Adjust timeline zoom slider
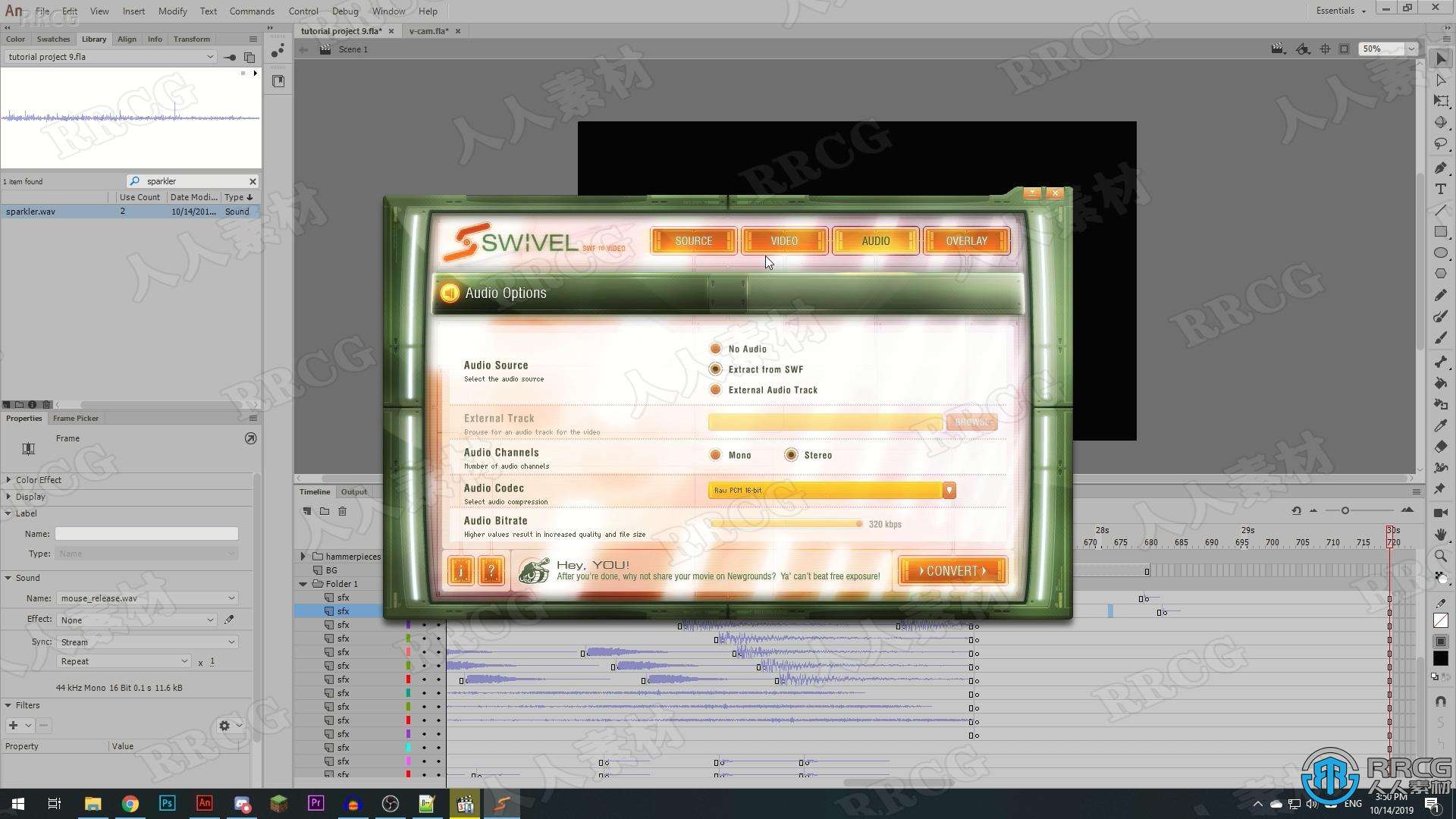Viewport: 1456px width, 819px height. coord(1345,510)
